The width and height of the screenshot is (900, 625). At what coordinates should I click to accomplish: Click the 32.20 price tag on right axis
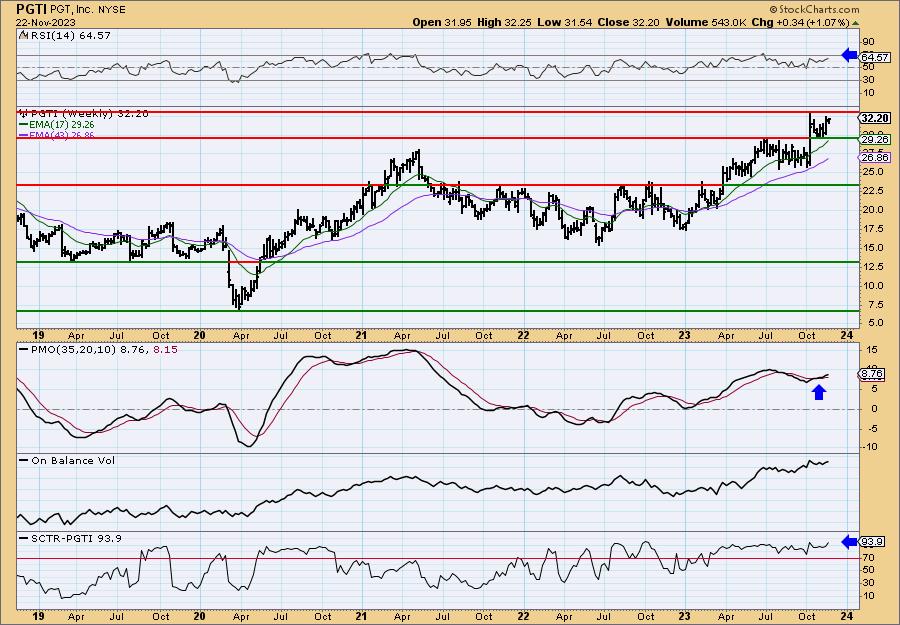pos(875,118)
